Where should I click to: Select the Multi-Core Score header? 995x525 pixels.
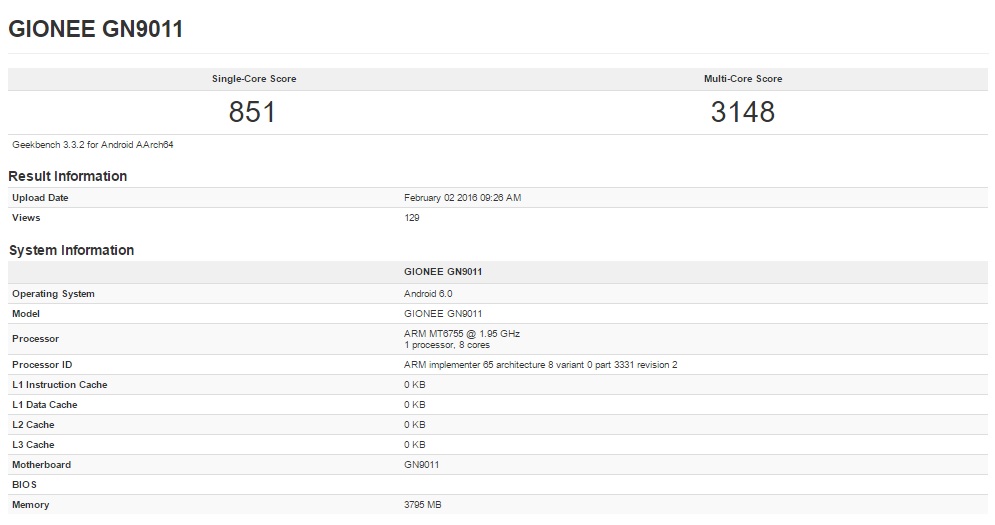(x=742, y=79)
